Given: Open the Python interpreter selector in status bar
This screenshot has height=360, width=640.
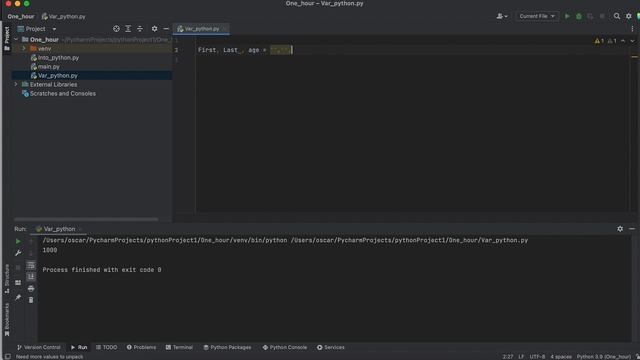Looking at the screenshot, I should pos(604,357).
